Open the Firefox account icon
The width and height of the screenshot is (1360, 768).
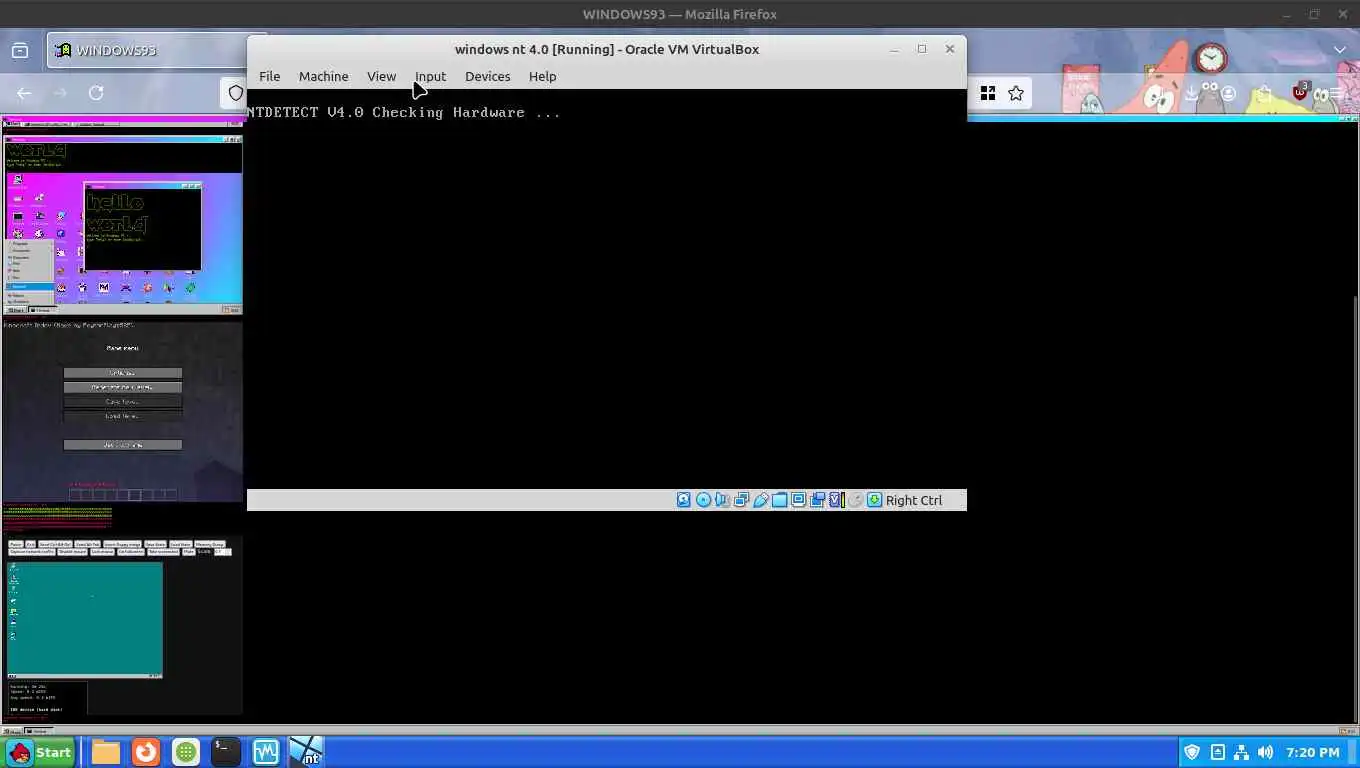click(1228, 93)
